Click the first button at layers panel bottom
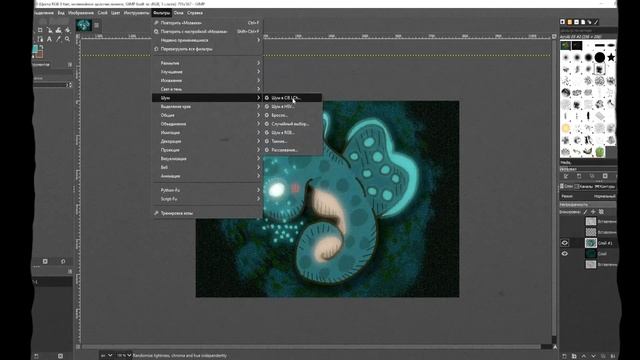This screenshot has width=640, height=360. (564, 356)
